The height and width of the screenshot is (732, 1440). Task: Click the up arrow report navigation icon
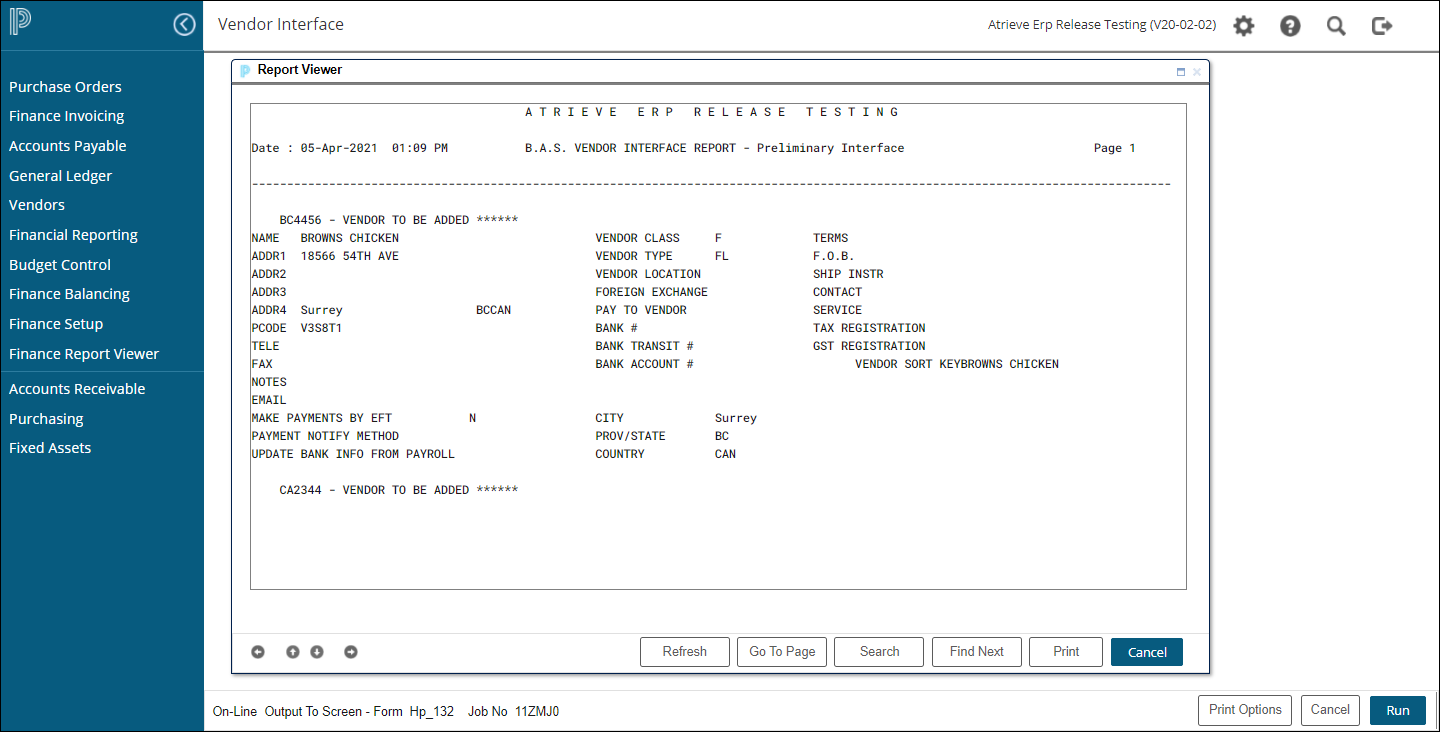293,652
